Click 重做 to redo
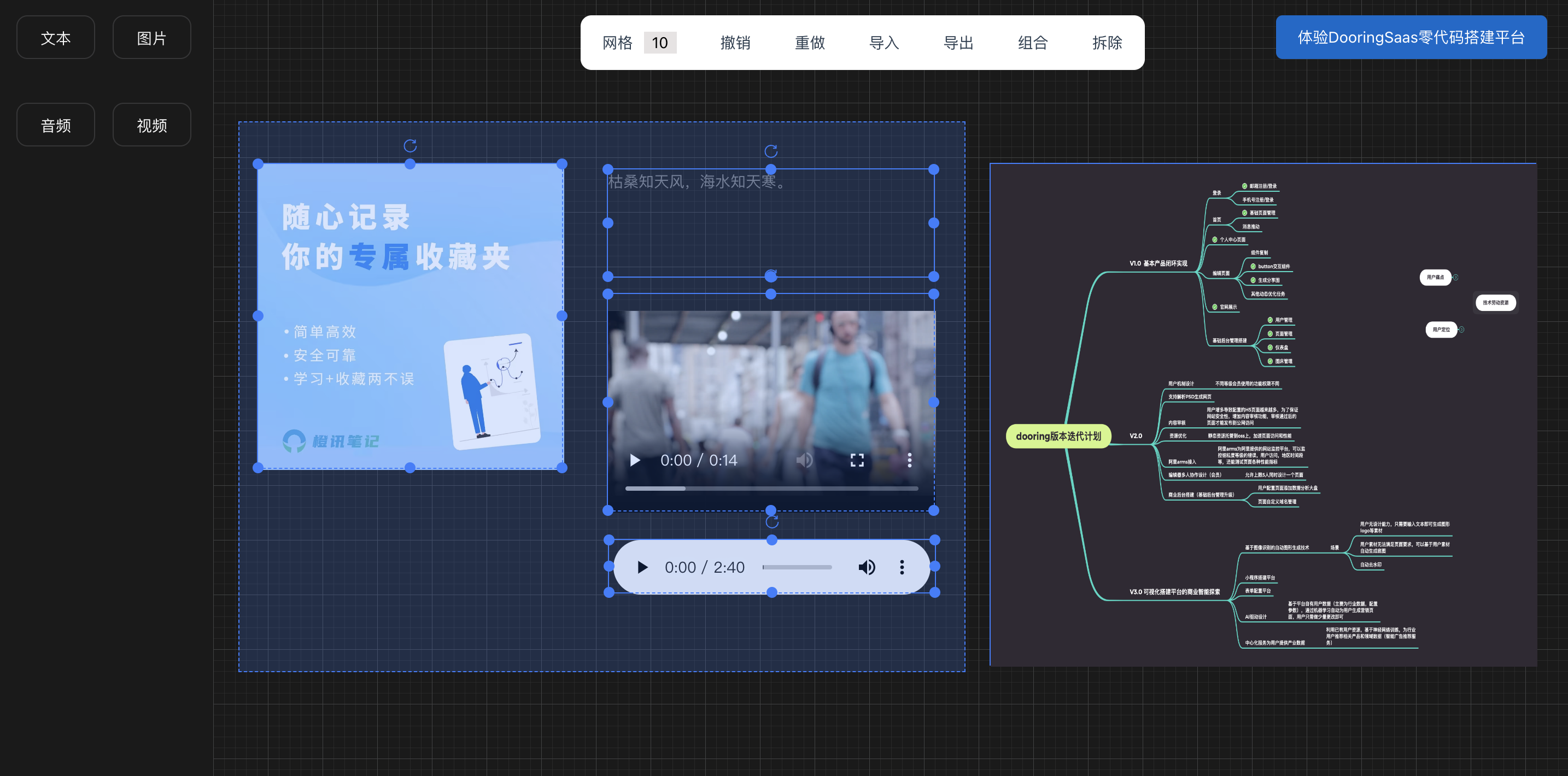 [810, 43]
